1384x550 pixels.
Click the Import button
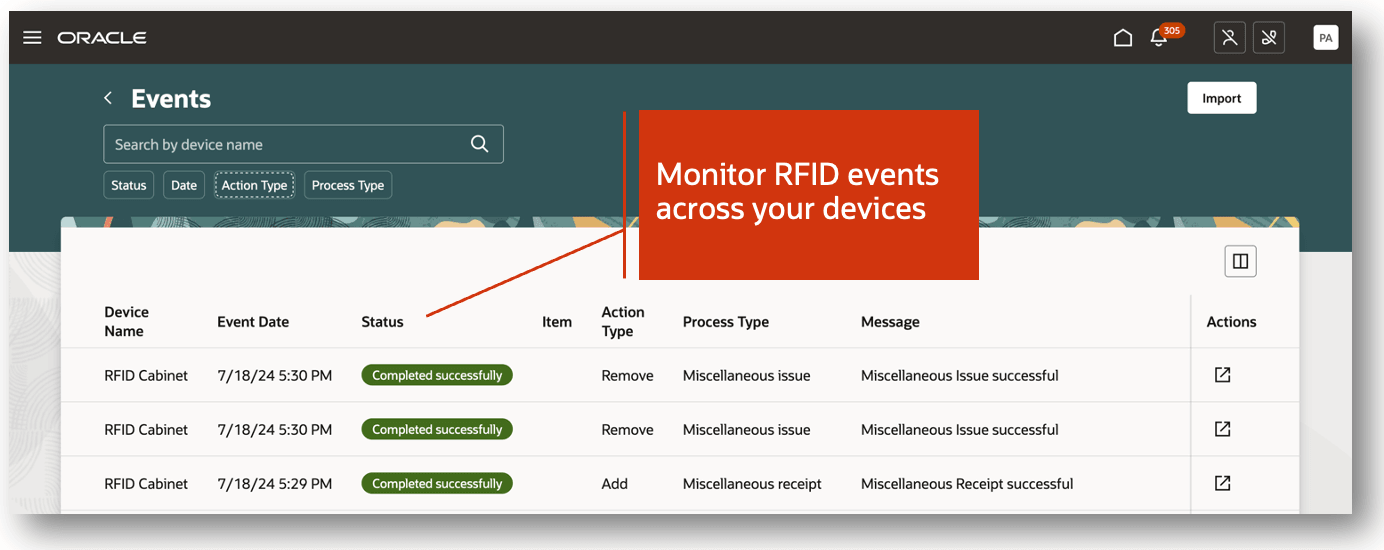tap(1222, 98)
